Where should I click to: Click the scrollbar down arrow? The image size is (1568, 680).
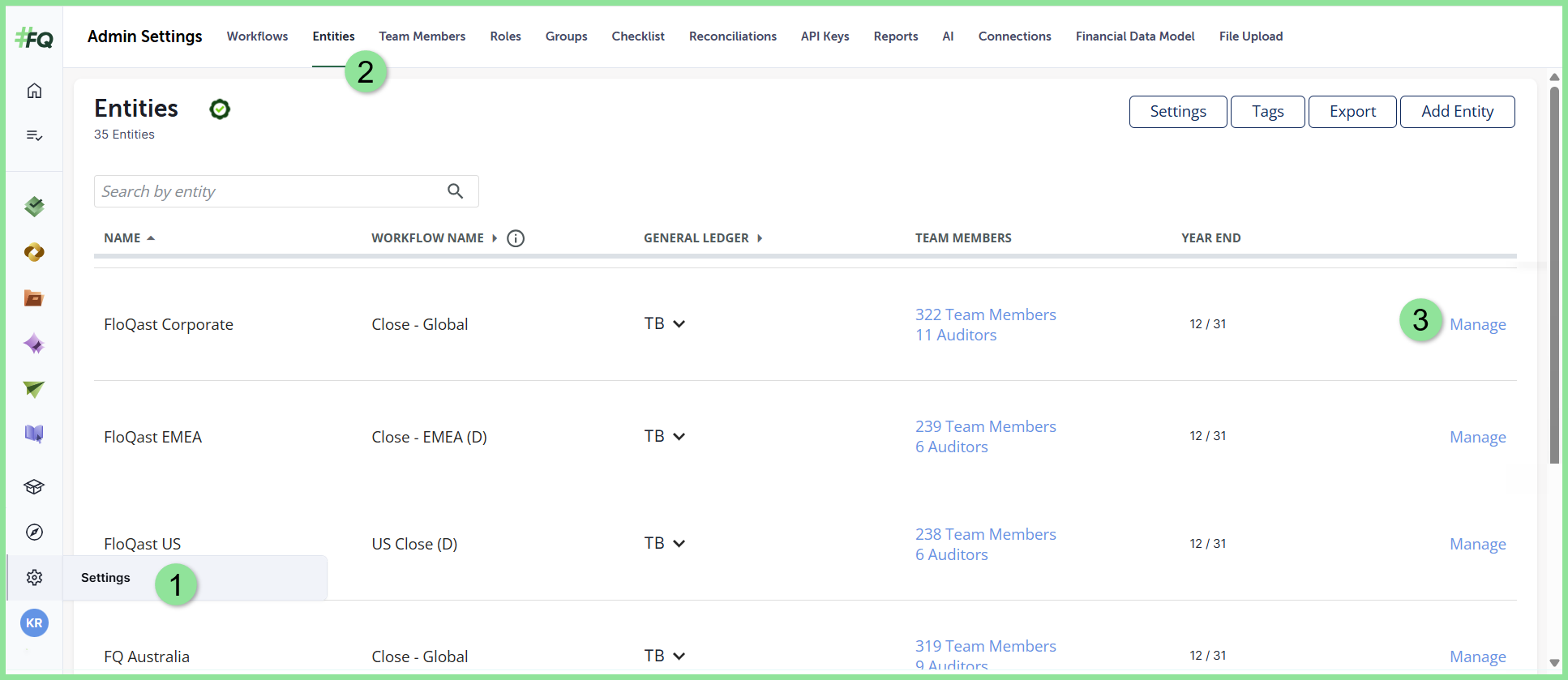tap(1554, 662)
